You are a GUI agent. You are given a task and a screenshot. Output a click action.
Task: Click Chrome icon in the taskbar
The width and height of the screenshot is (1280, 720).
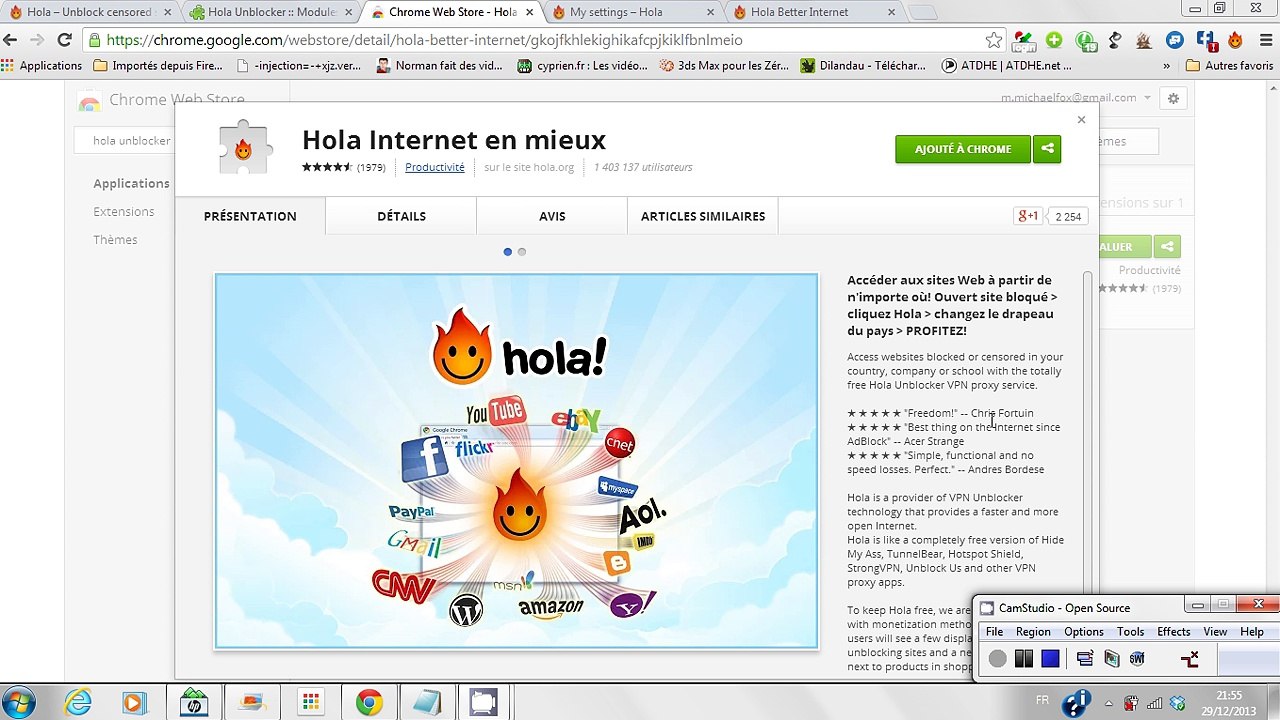[x=369, y=702]
